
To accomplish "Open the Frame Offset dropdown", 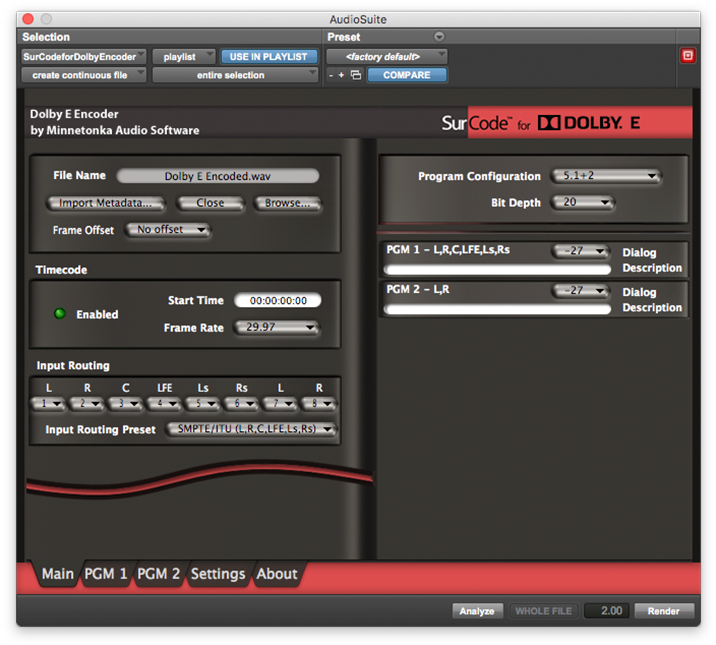I will 168,230.
